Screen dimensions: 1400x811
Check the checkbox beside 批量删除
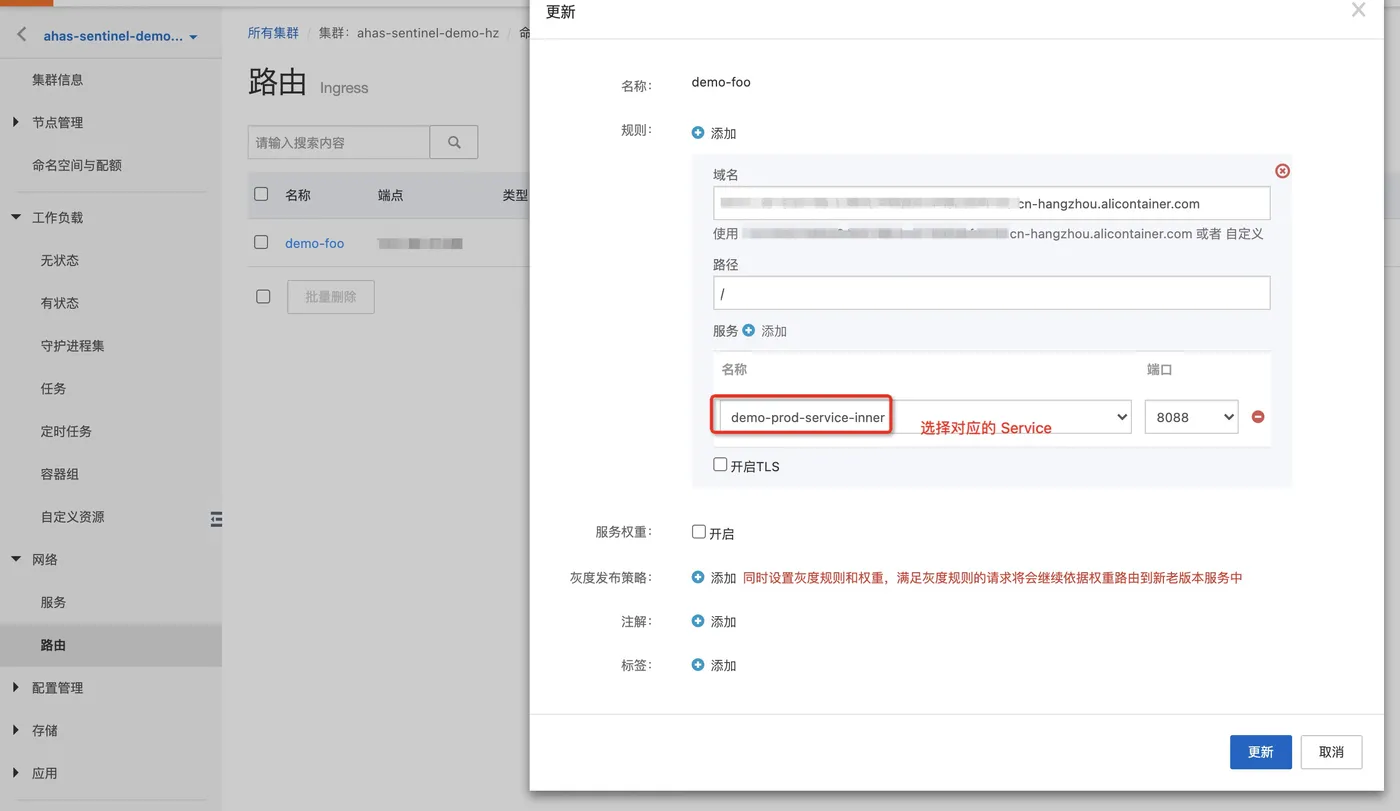click(263, 296)
